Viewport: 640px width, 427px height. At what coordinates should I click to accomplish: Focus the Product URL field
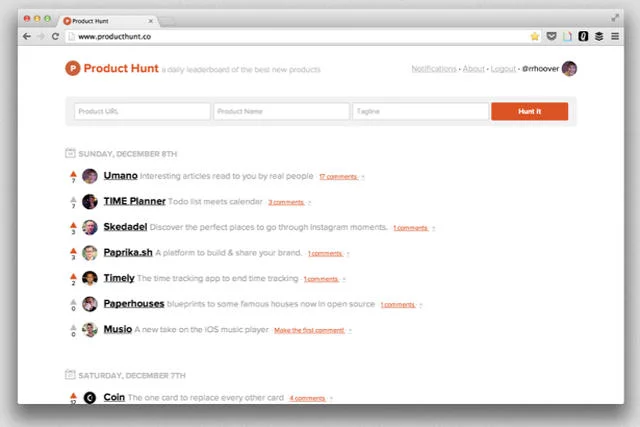[142, 111]
